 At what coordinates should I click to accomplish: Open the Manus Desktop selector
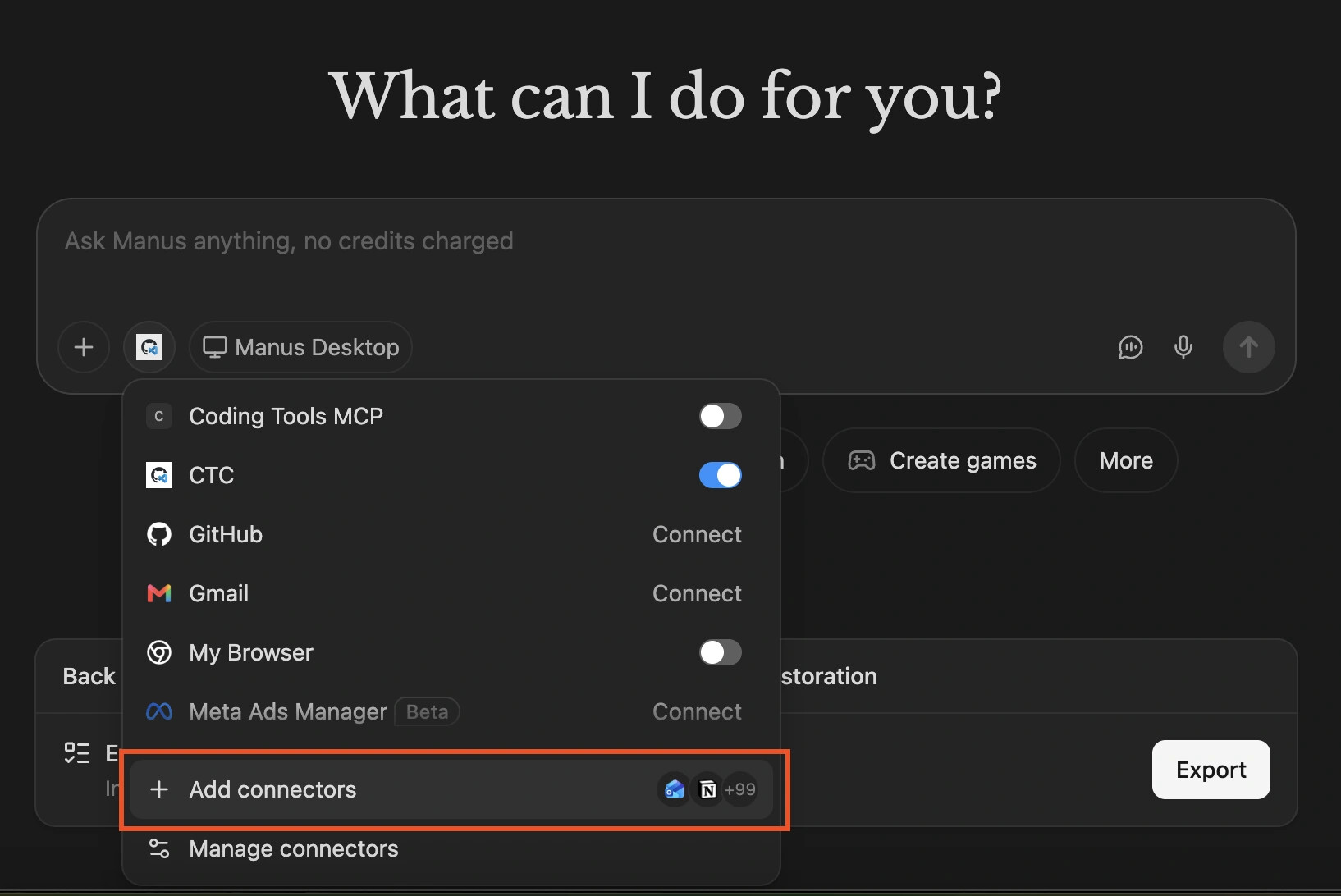300,347
